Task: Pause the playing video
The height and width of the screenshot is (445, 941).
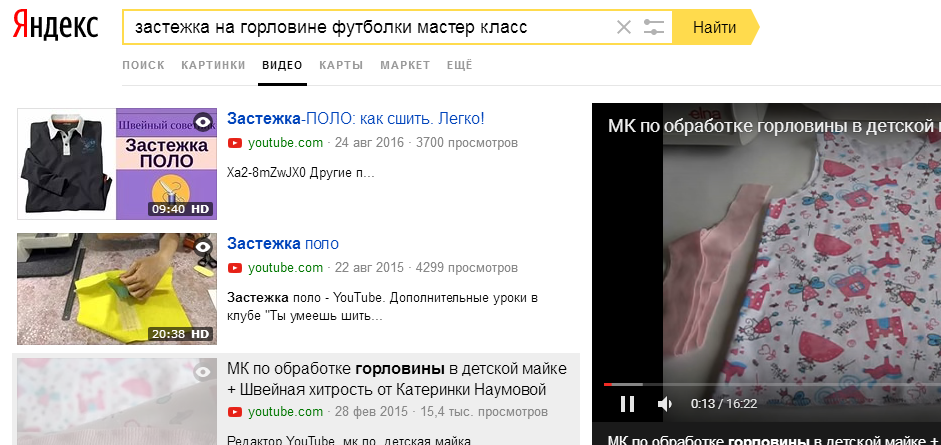Action: (x=627, y=404)
